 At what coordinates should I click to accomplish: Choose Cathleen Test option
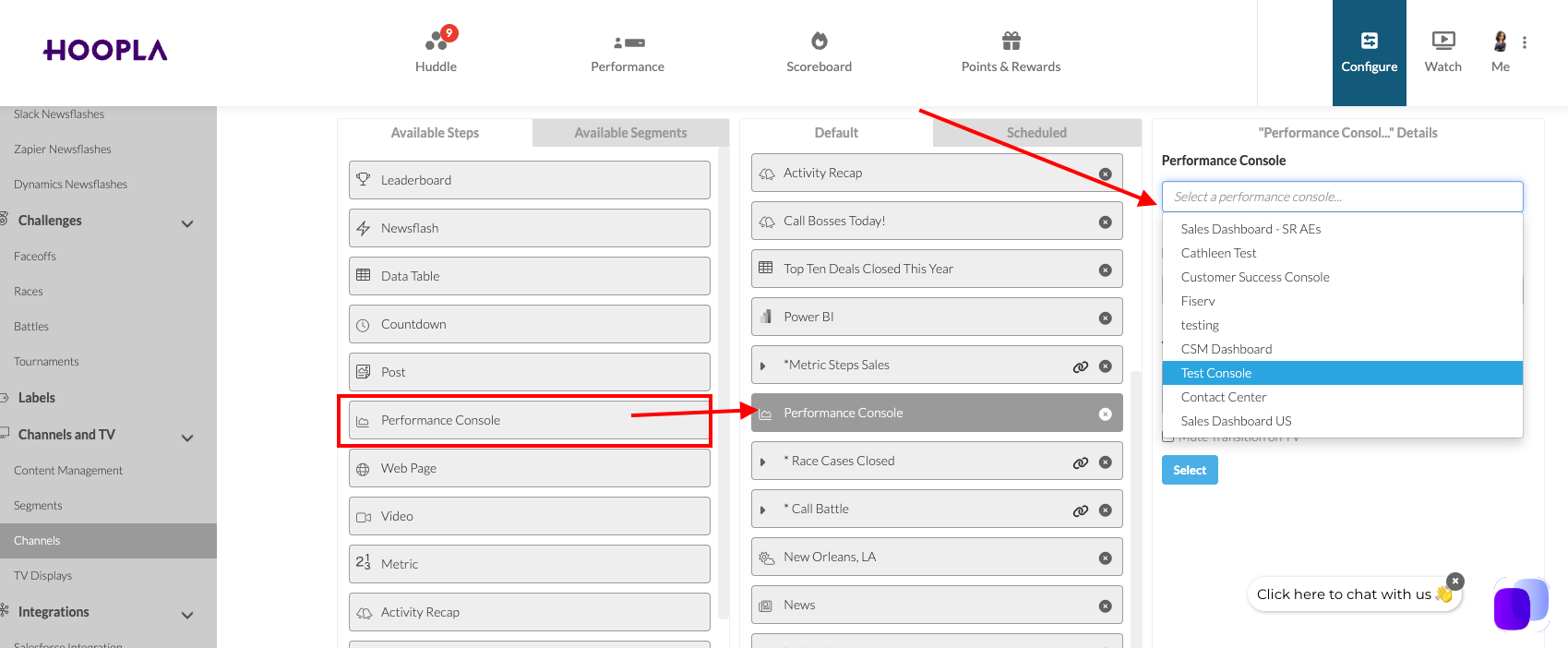coord(1342,253)
